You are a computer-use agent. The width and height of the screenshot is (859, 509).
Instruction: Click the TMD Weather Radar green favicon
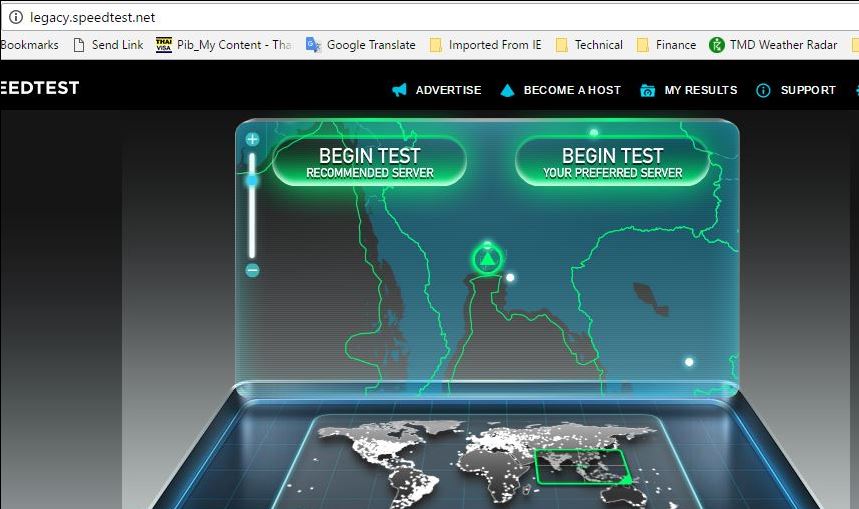click(717, 45)
